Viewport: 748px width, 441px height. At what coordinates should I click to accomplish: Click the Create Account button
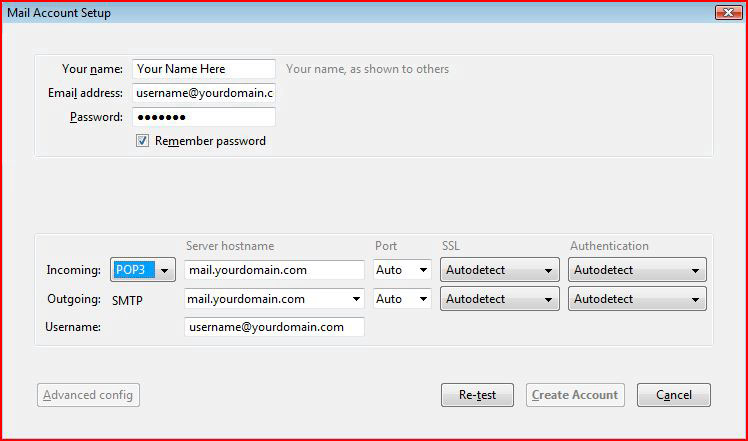pyautogui.click(x=575, y=395)
